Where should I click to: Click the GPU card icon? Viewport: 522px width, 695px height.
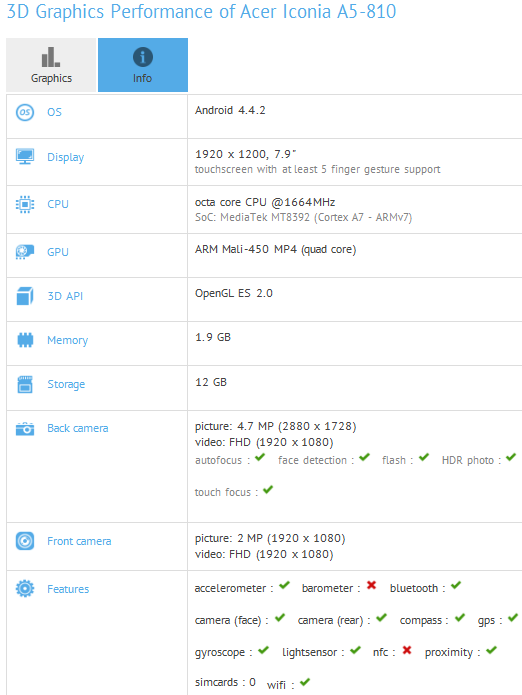click(25, 252)
